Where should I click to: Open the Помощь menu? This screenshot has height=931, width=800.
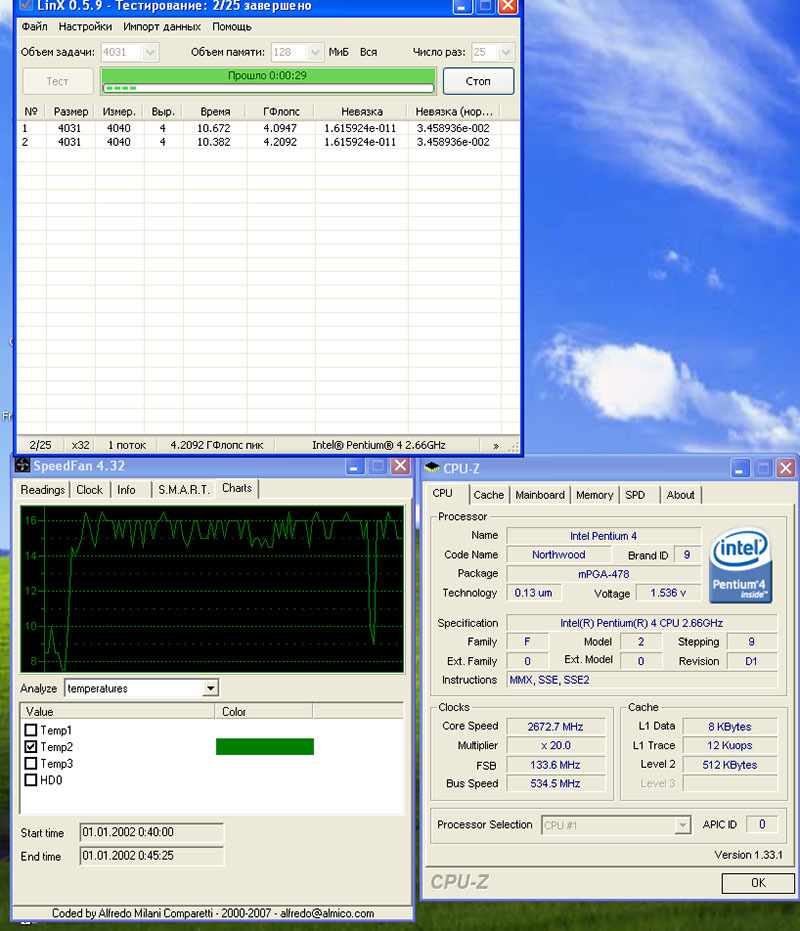[232, 27]
